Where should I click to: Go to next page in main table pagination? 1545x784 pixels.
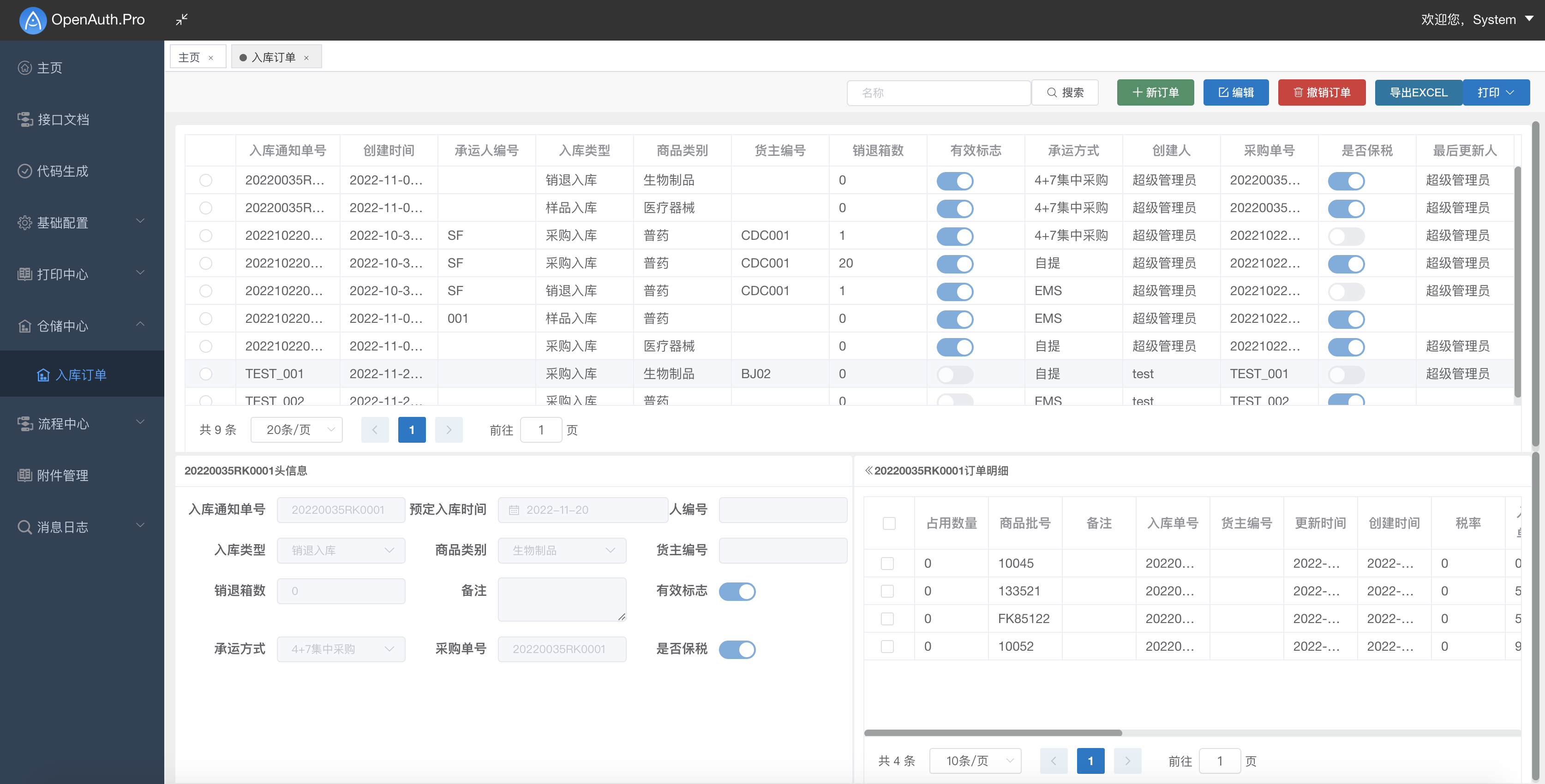(449, 430)
